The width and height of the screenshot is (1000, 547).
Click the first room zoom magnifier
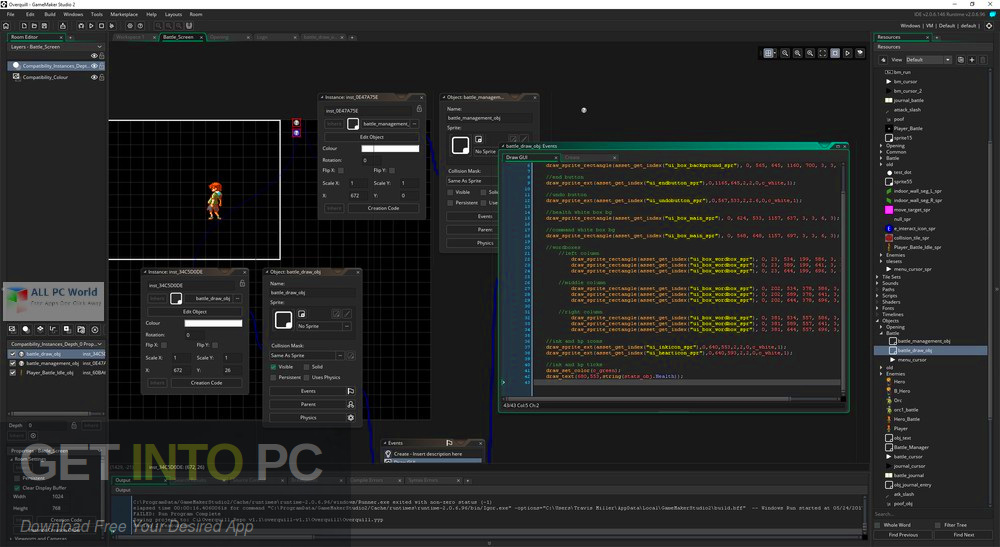coord(785,53)
